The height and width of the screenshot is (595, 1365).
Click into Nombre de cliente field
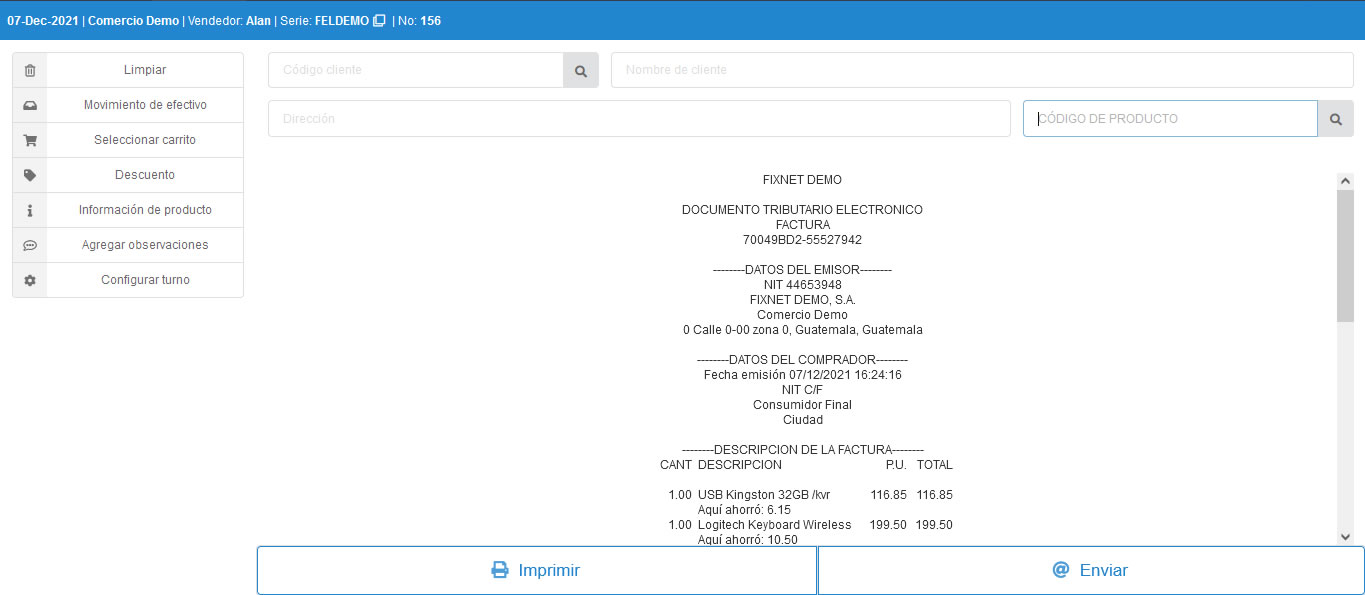coord(981,70)
